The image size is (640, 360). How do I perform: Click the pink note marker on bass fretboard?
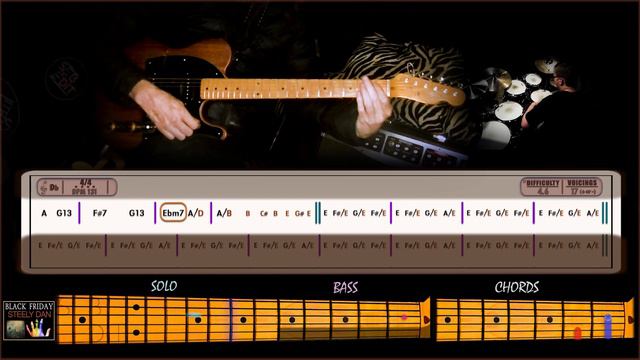click(x=404, y=316)
